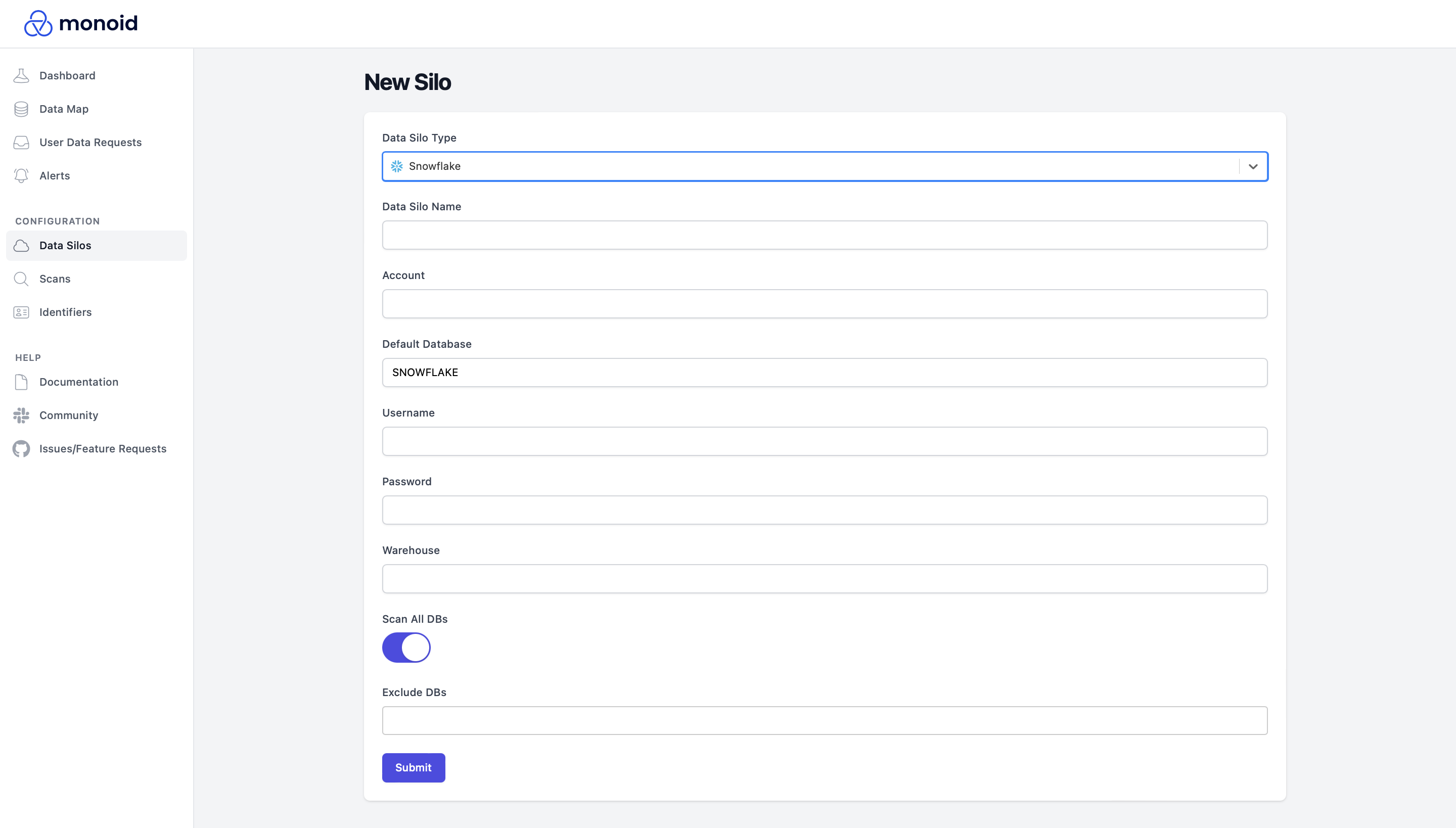Focus the Exclude DBs input field

pyautogui.click(x=825, y=720)
